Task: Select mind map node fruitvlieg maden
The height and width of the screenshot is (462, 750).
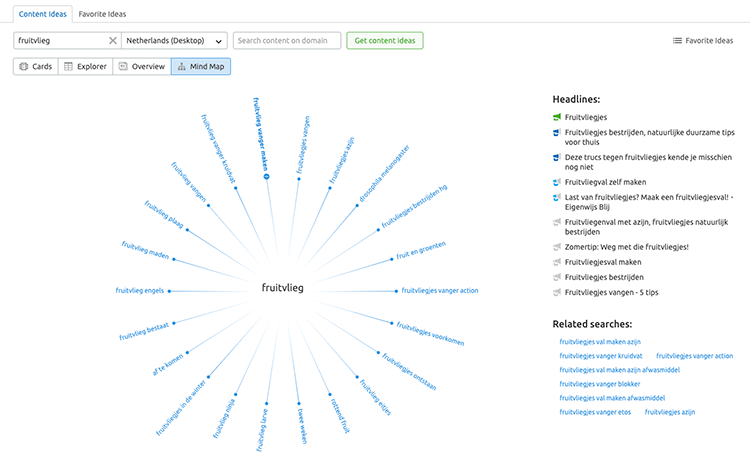Action: click(x=145, y=250)
